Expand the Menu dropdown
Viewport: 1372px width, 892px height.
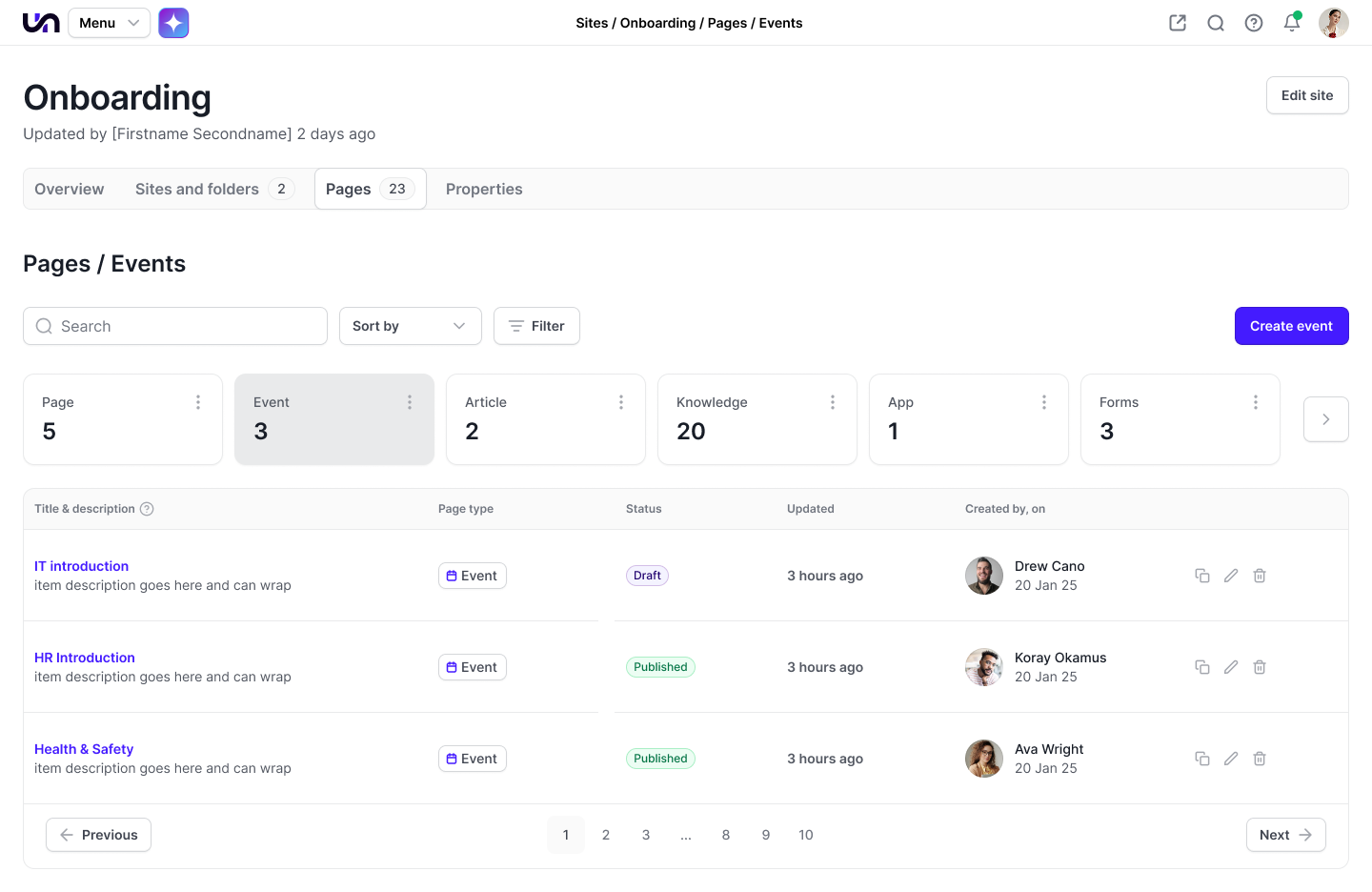tap(109, 23)
